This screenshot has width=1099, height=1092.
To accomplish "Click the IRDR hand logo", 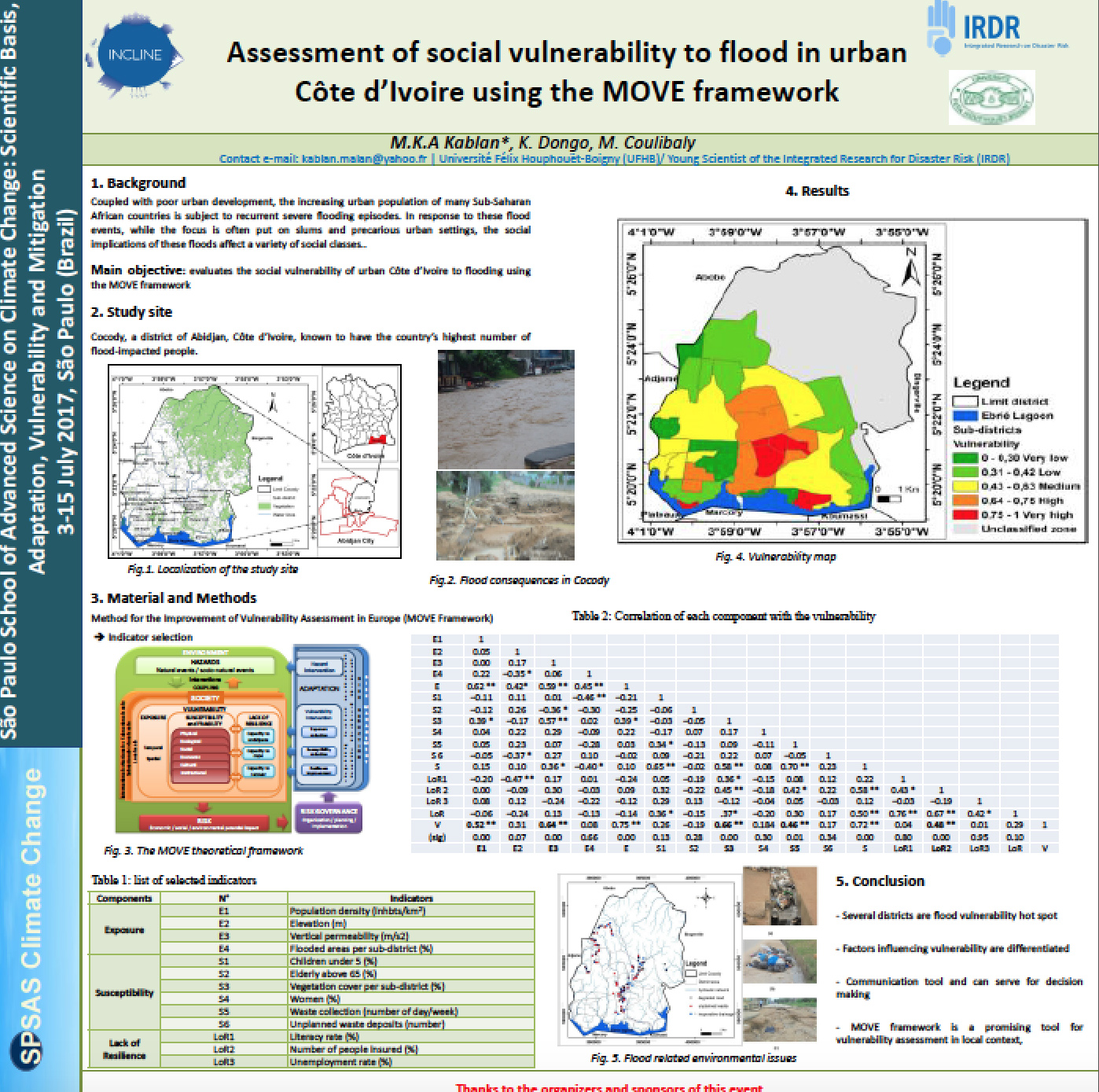I will click(x=940, y=27).
